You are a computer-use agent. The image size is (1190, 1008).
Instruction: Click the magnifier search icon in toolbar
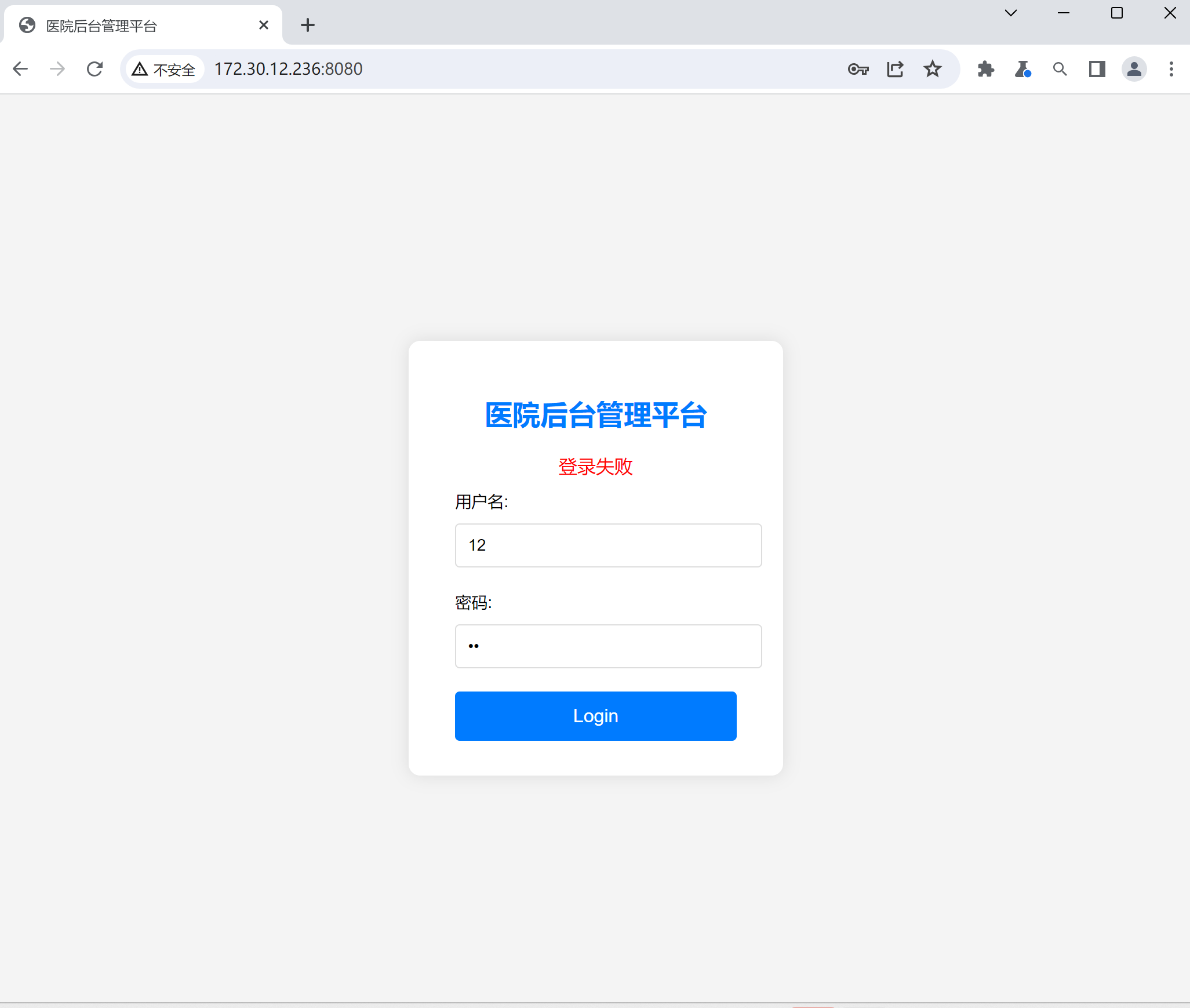1060,70
